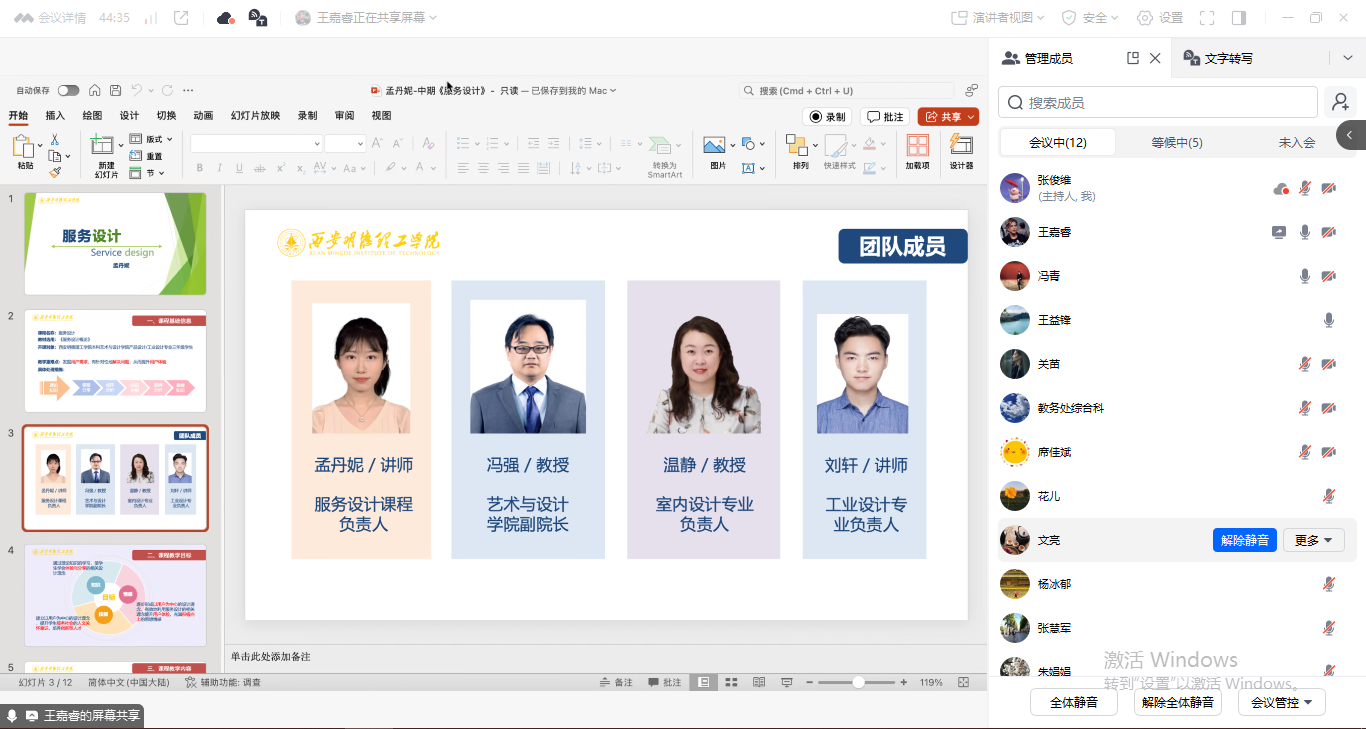Switch to slide sorter grid view

pos(731,682)
